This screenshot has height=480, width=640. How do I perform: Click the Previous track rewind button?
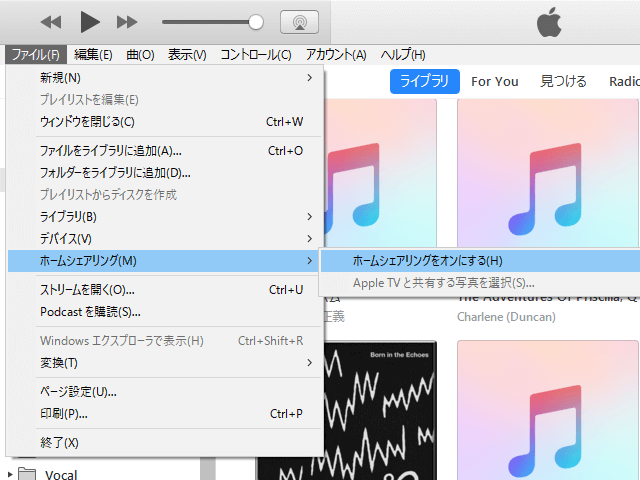click(51, 21)
